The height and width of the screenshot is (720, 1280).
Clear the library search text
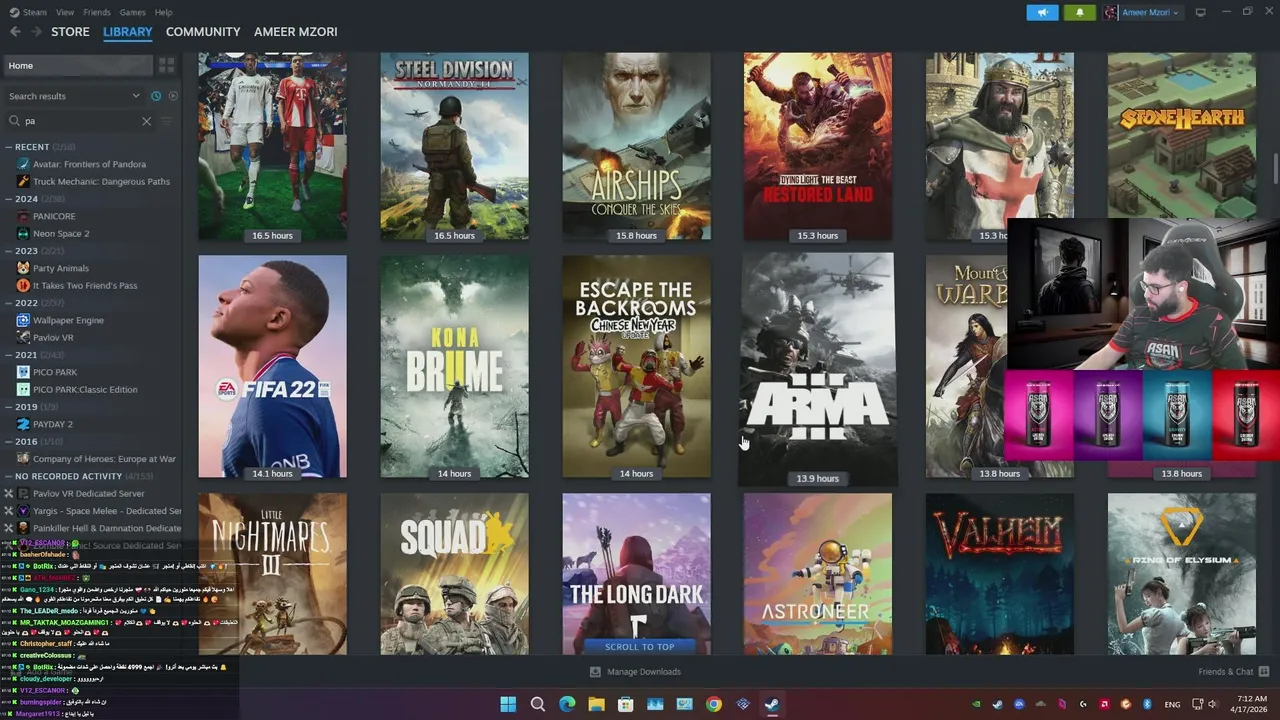click(146, 121)
